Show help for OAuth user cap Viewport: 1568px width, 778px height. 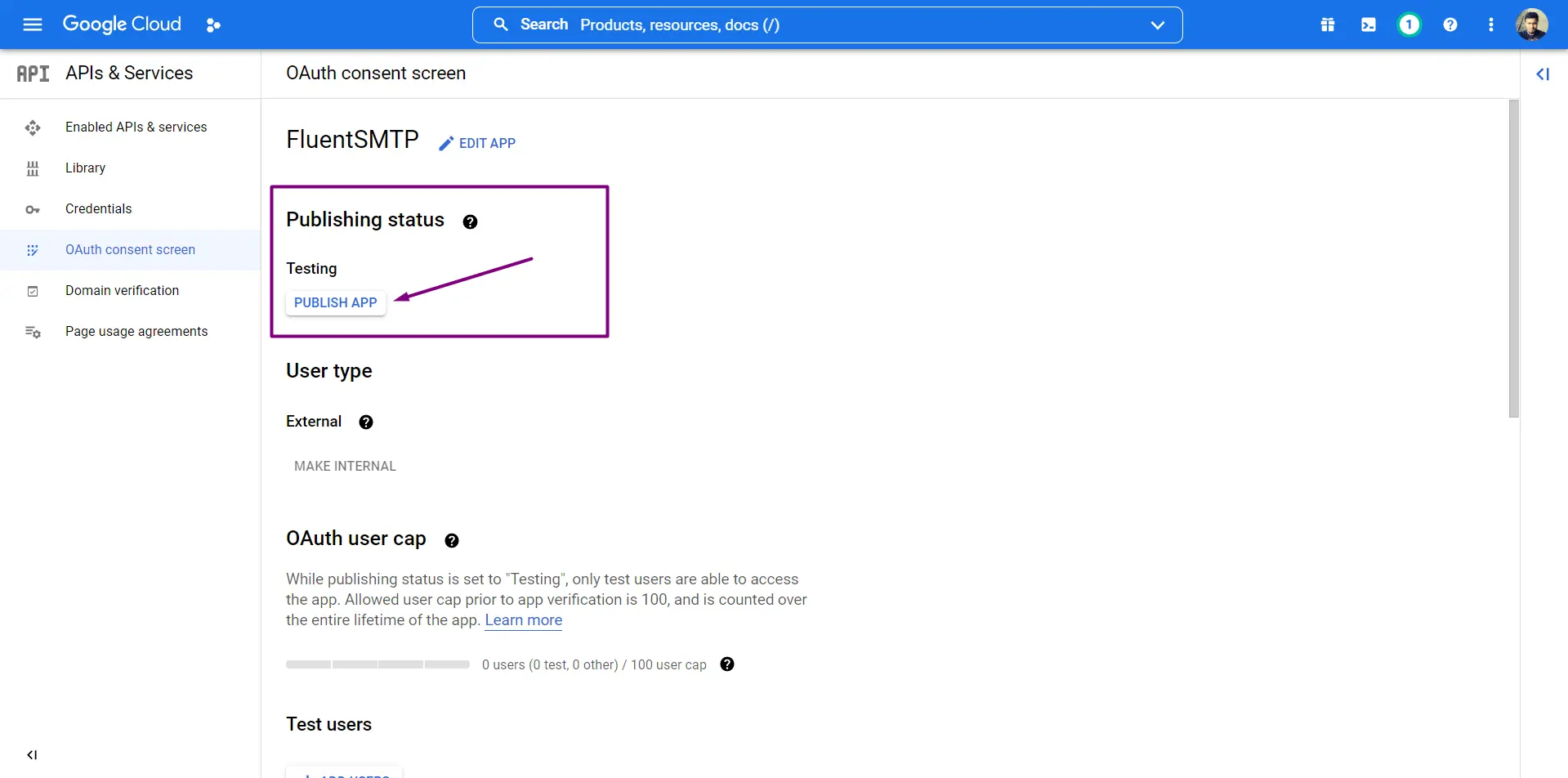coord(452,540)
